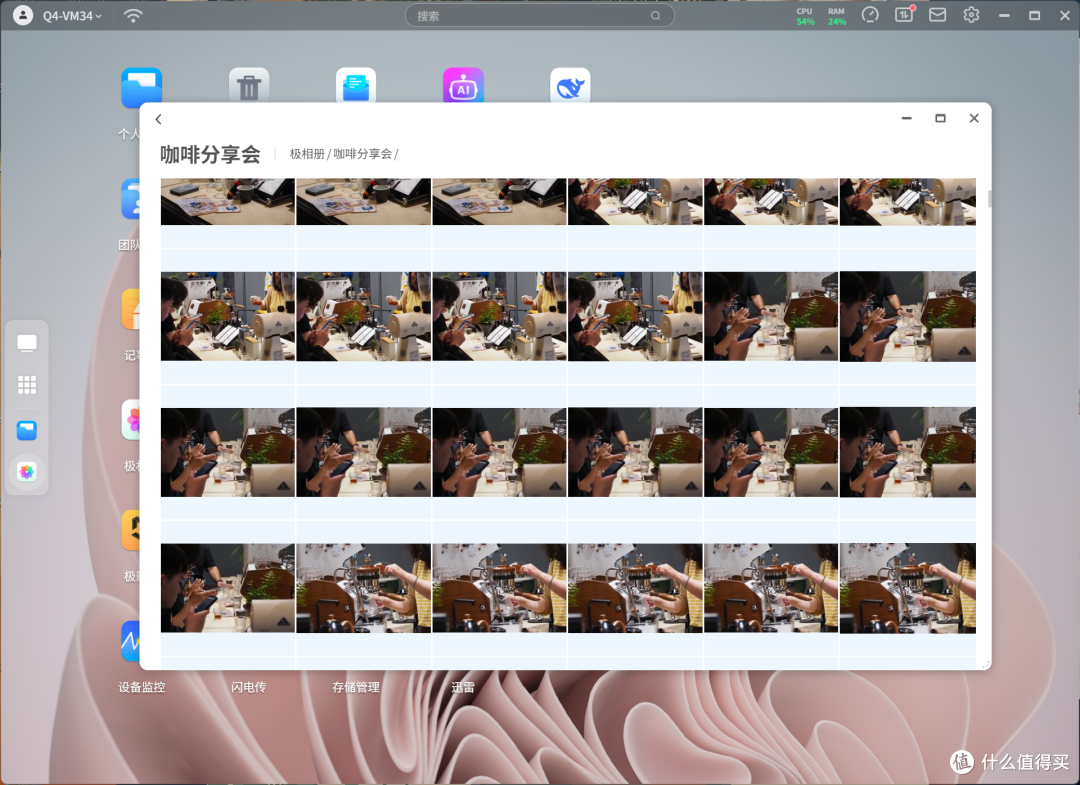Click the 设备监控 label
1080x785 pixels.
coord(142,687)
